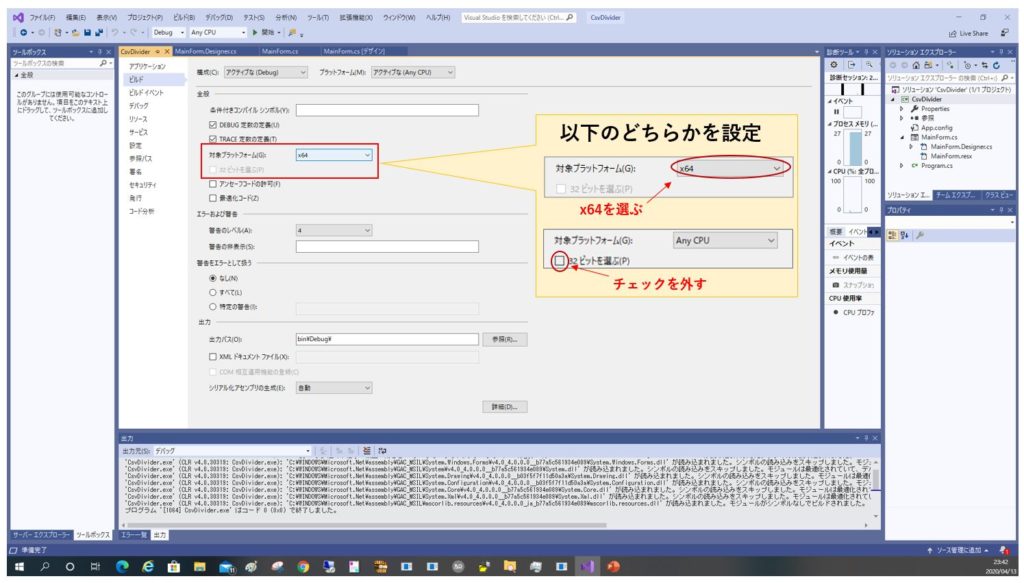The width and height of the screenshot is (1024, 583).
Task: Click the Toolbox search magnifier icon
Action: pos(103,63)
